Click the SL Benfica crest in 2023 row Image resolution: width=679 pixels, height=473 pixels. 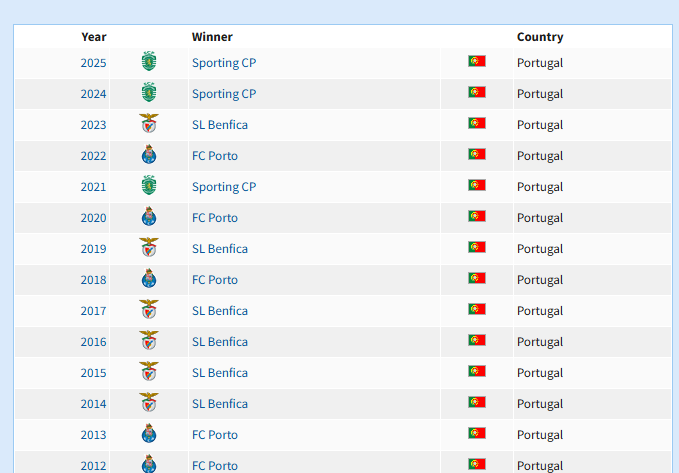coord(149,123)
